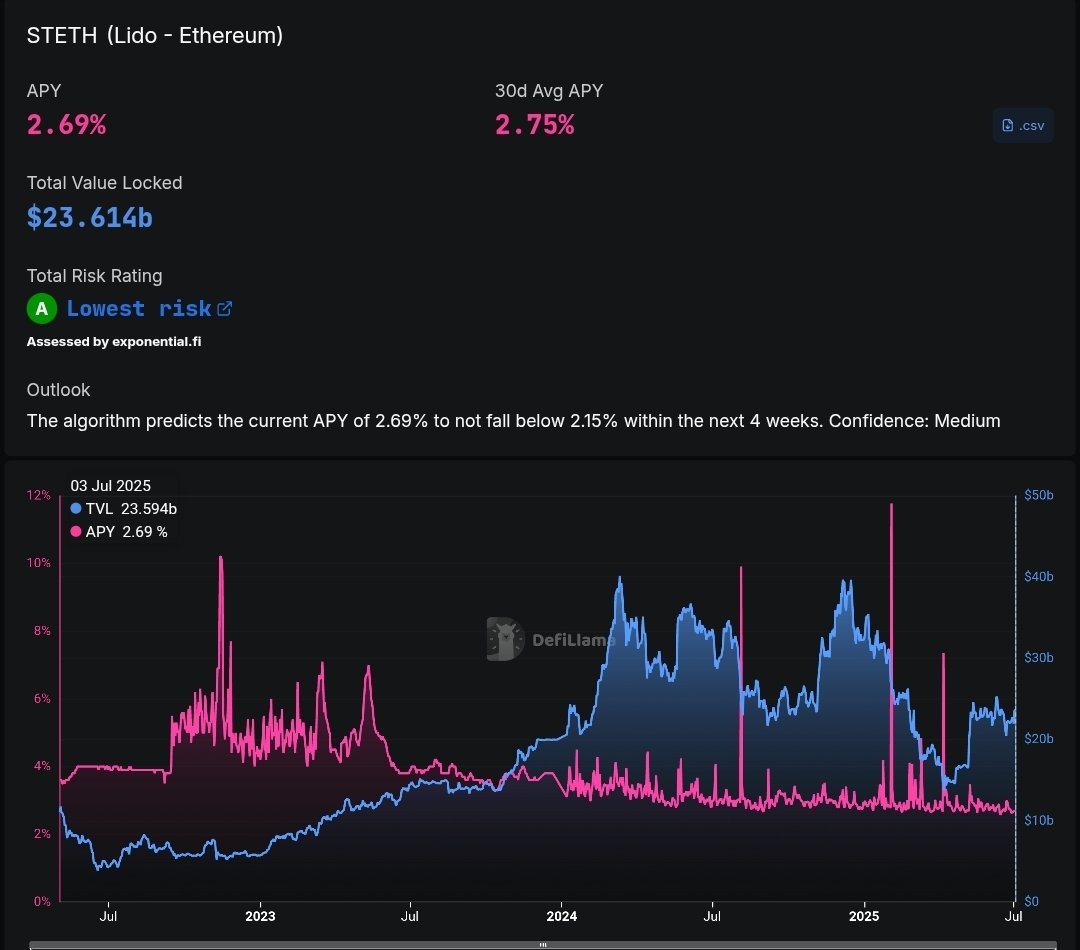Download data with the .csv button
The image size is (1080, 950).
click(1023, 125)
